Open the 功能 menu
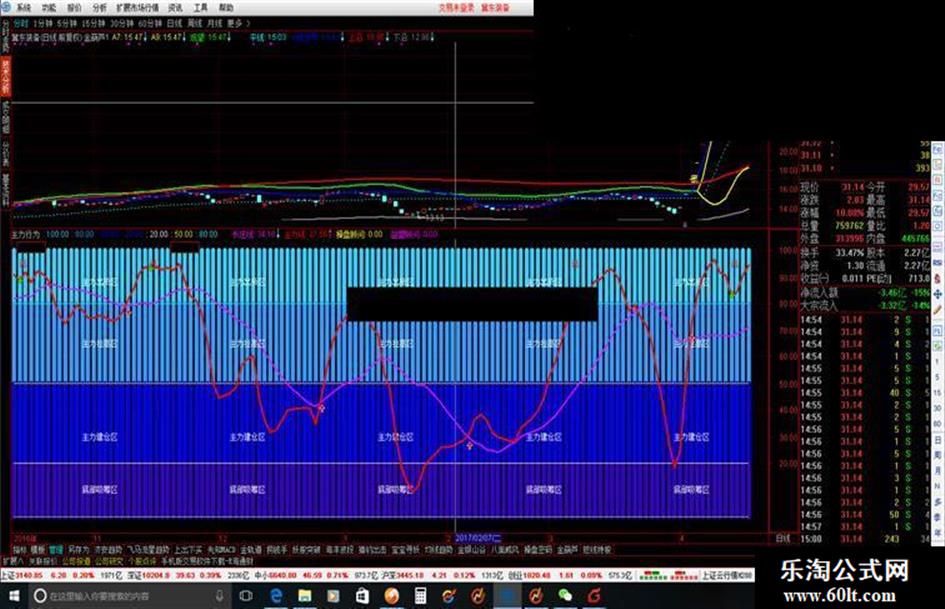945x609 pixels. click(49, 8)
